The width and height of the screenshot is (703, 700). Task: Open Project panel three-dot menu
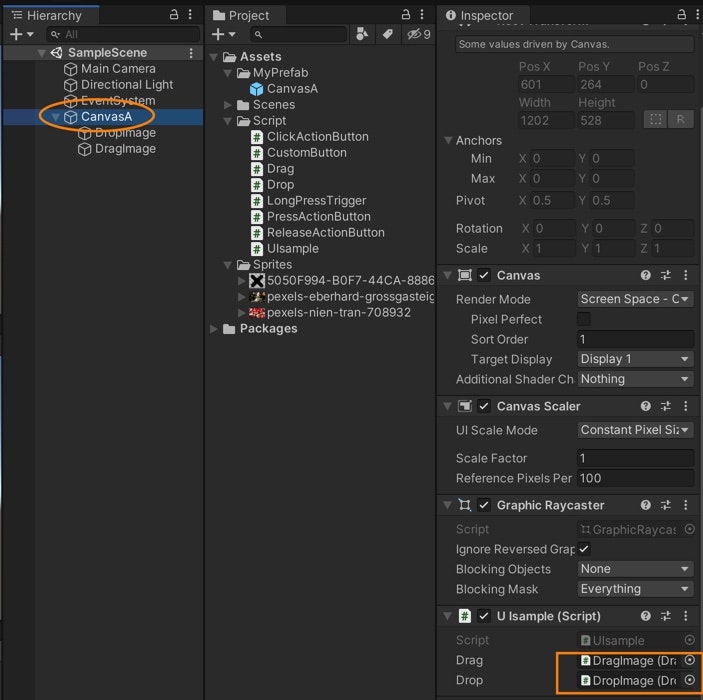pos(422,15)
